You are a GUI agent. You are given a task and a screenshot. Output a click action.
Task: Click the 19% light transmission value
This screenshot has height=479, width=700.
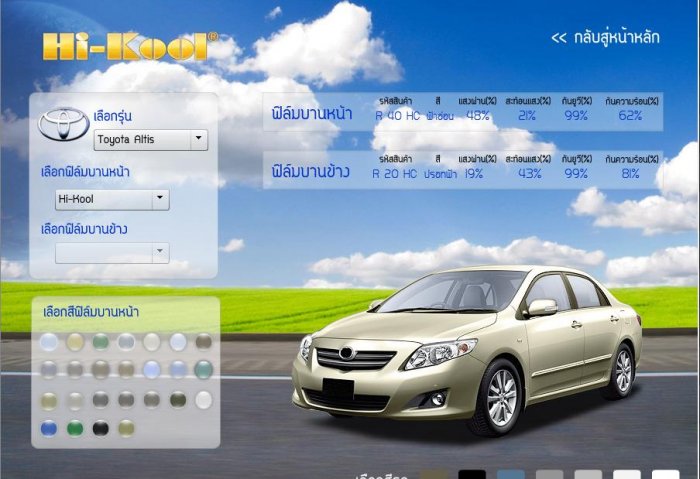[x=474, y=174]
